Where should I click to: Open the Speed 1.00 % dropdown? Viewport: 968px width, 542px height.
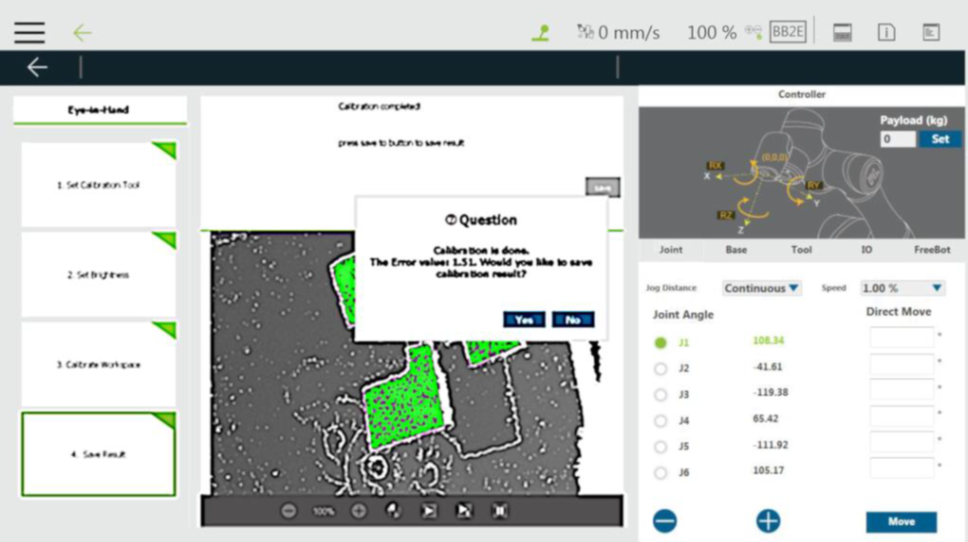(x=902, y=288)
